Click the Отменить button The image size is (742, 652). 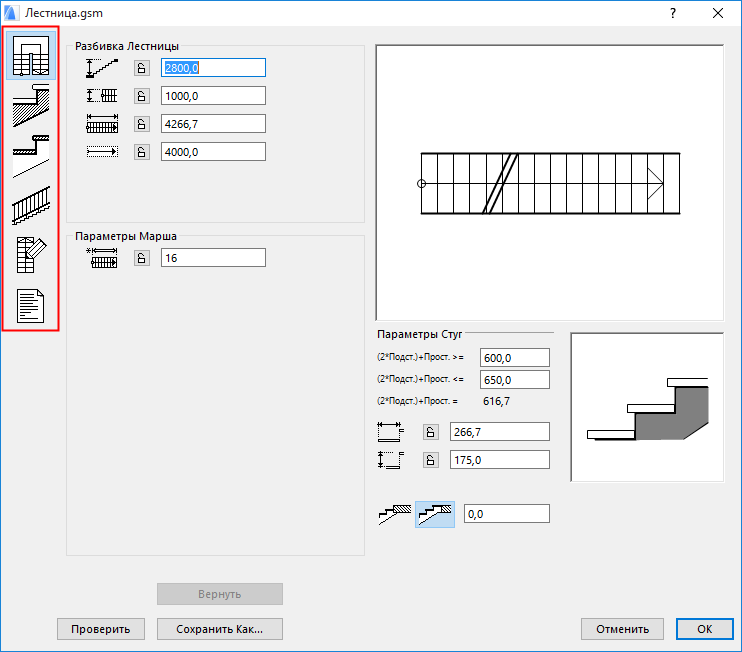(x=622, y=629)
